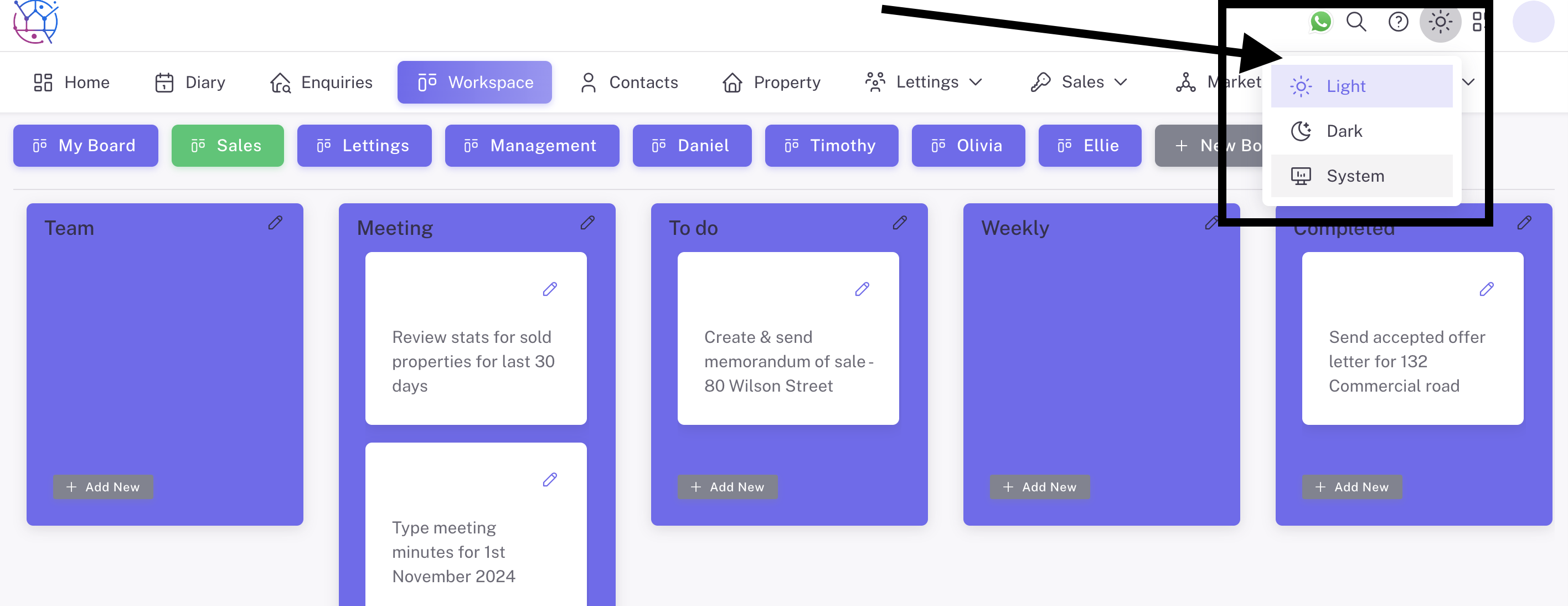The image size is (1568, 606).
Task: Click the search magnifier icon
Action: coord(1356,22)
